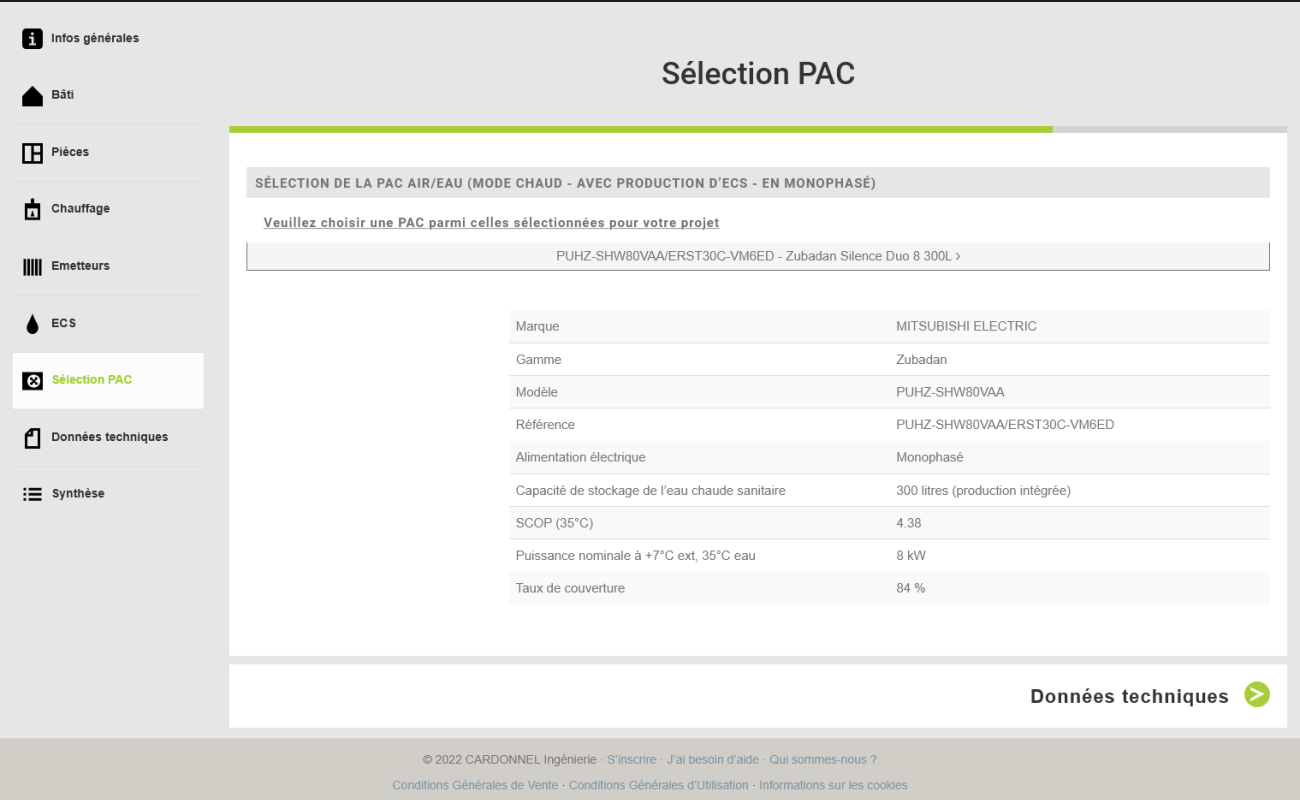1300x800 pixels.
Task: Open the Infos générales menu item
Action: tap(108, 39)
